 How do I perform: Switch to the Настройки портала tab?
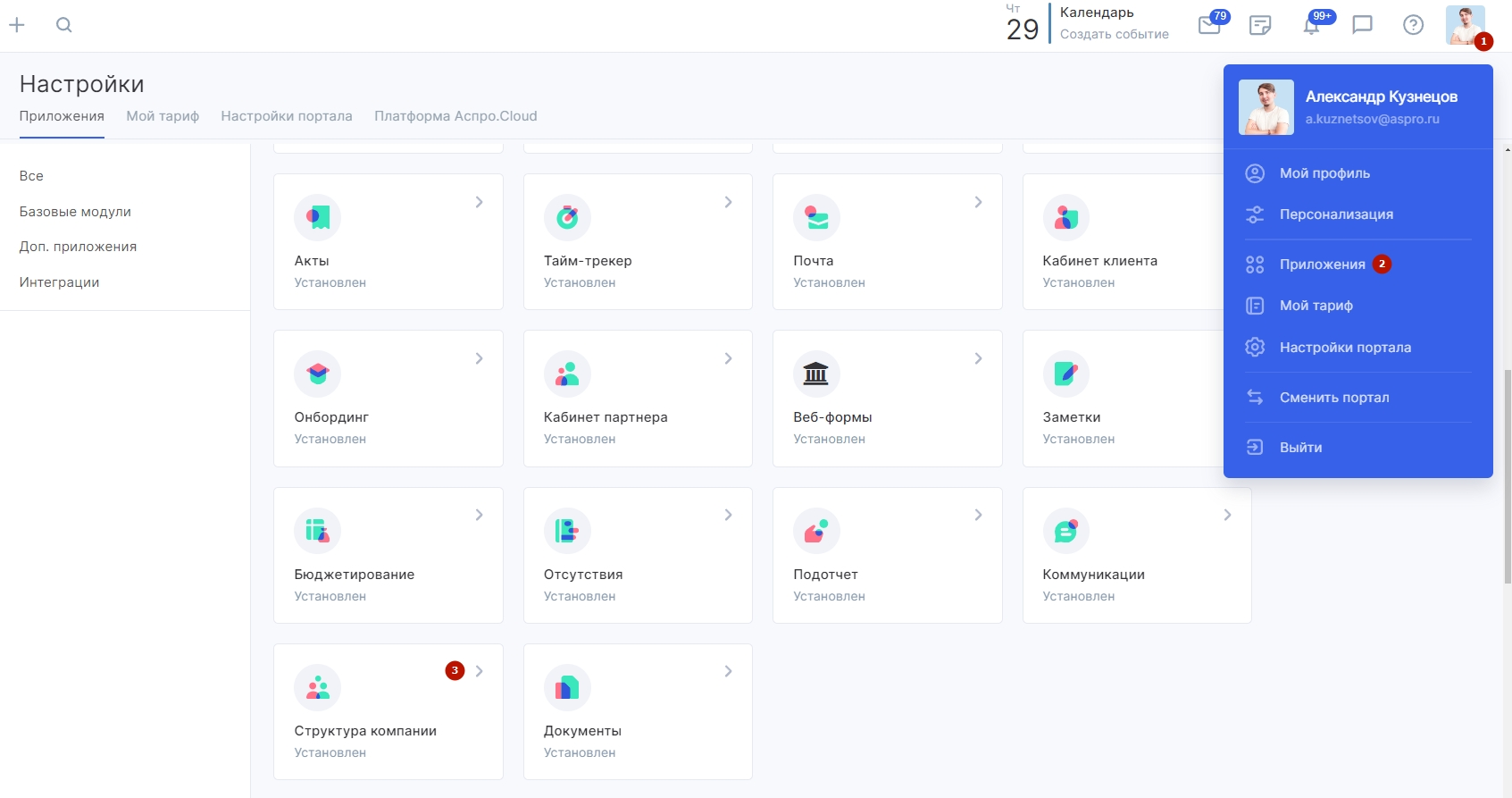(287, 116)
